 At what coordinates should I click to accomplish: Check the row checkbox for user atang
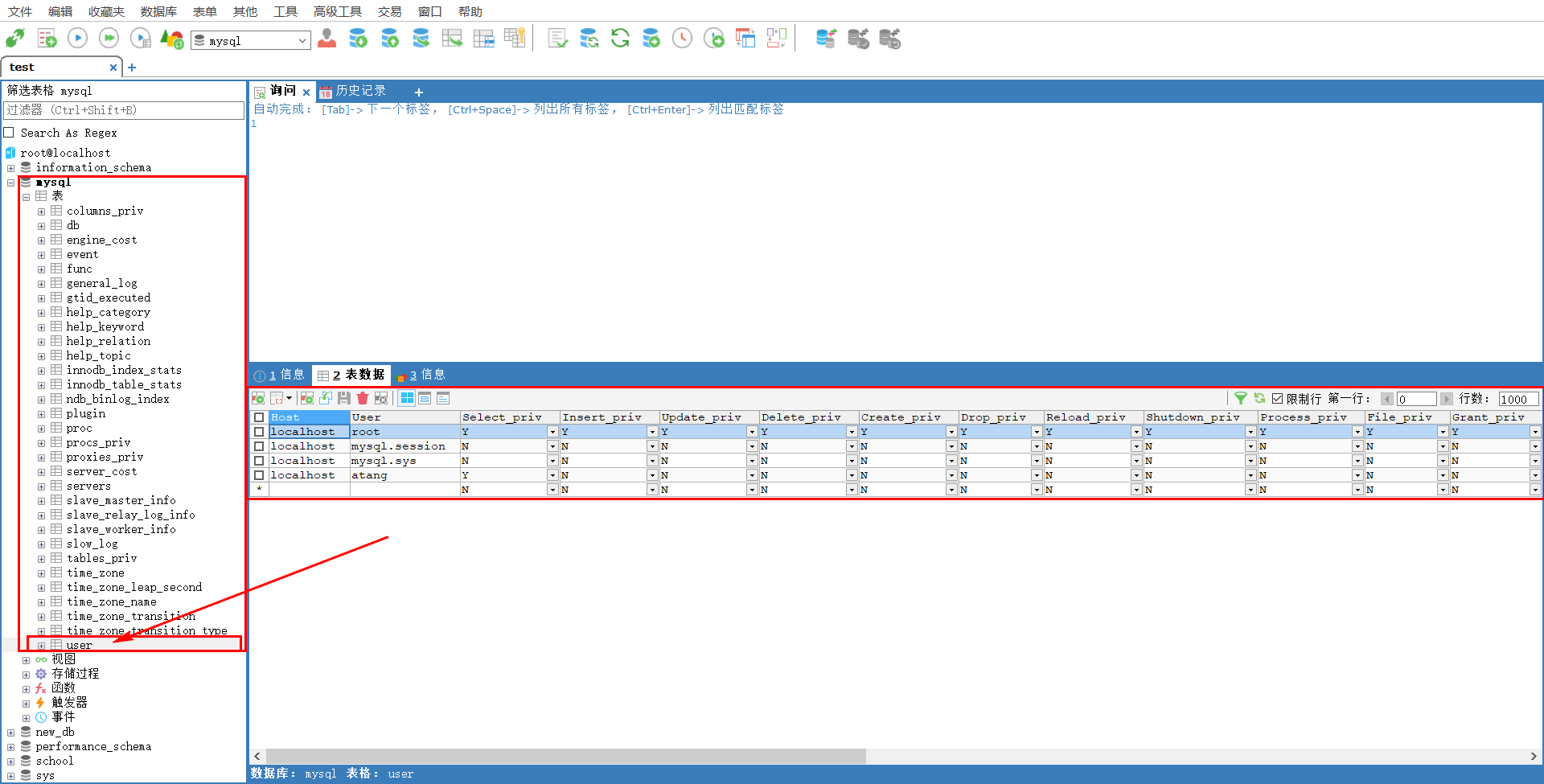pos(259,475)
